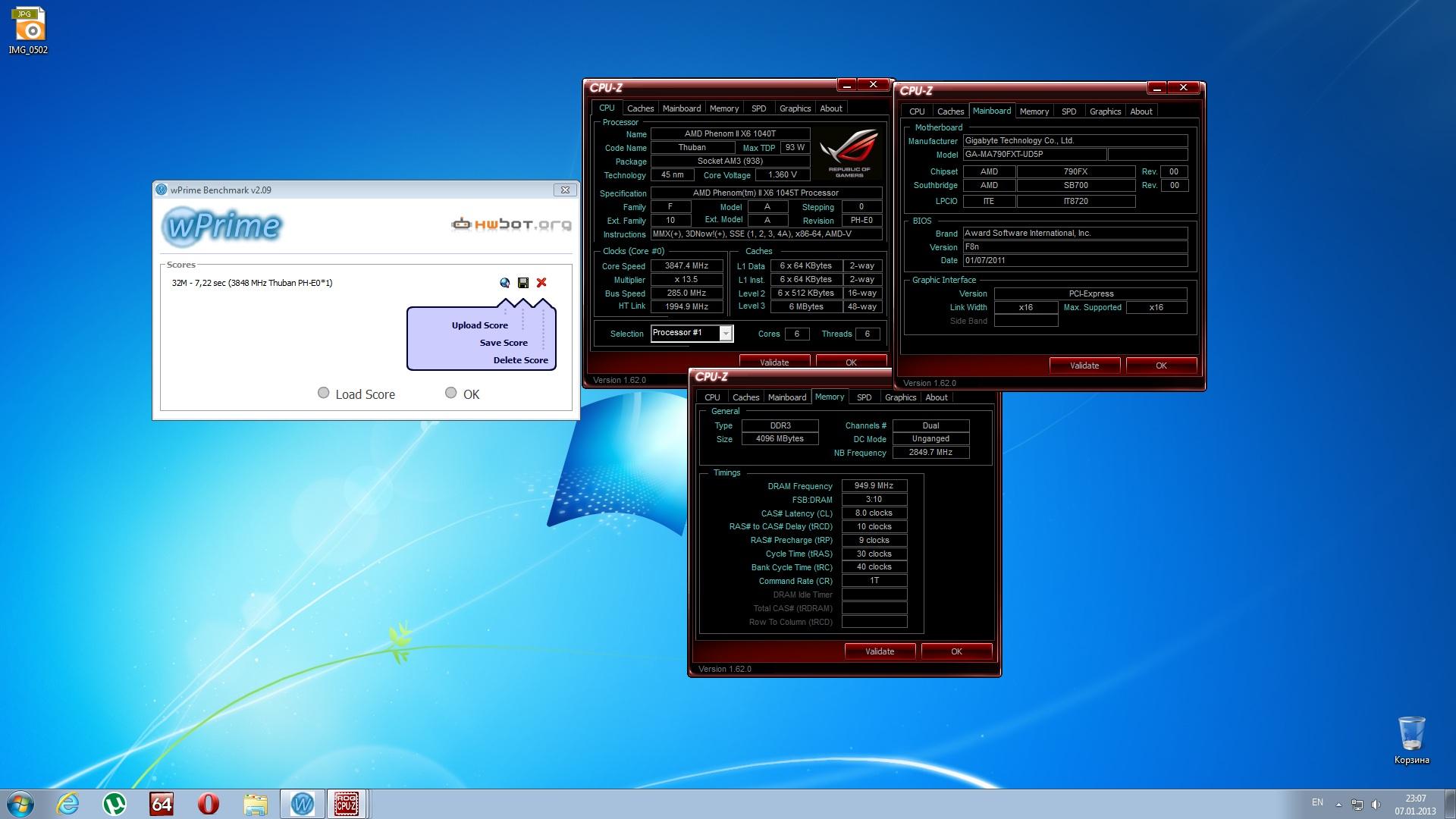
Task: Click Validate in the Mainboard window
Action: (x=1084, y=366)
